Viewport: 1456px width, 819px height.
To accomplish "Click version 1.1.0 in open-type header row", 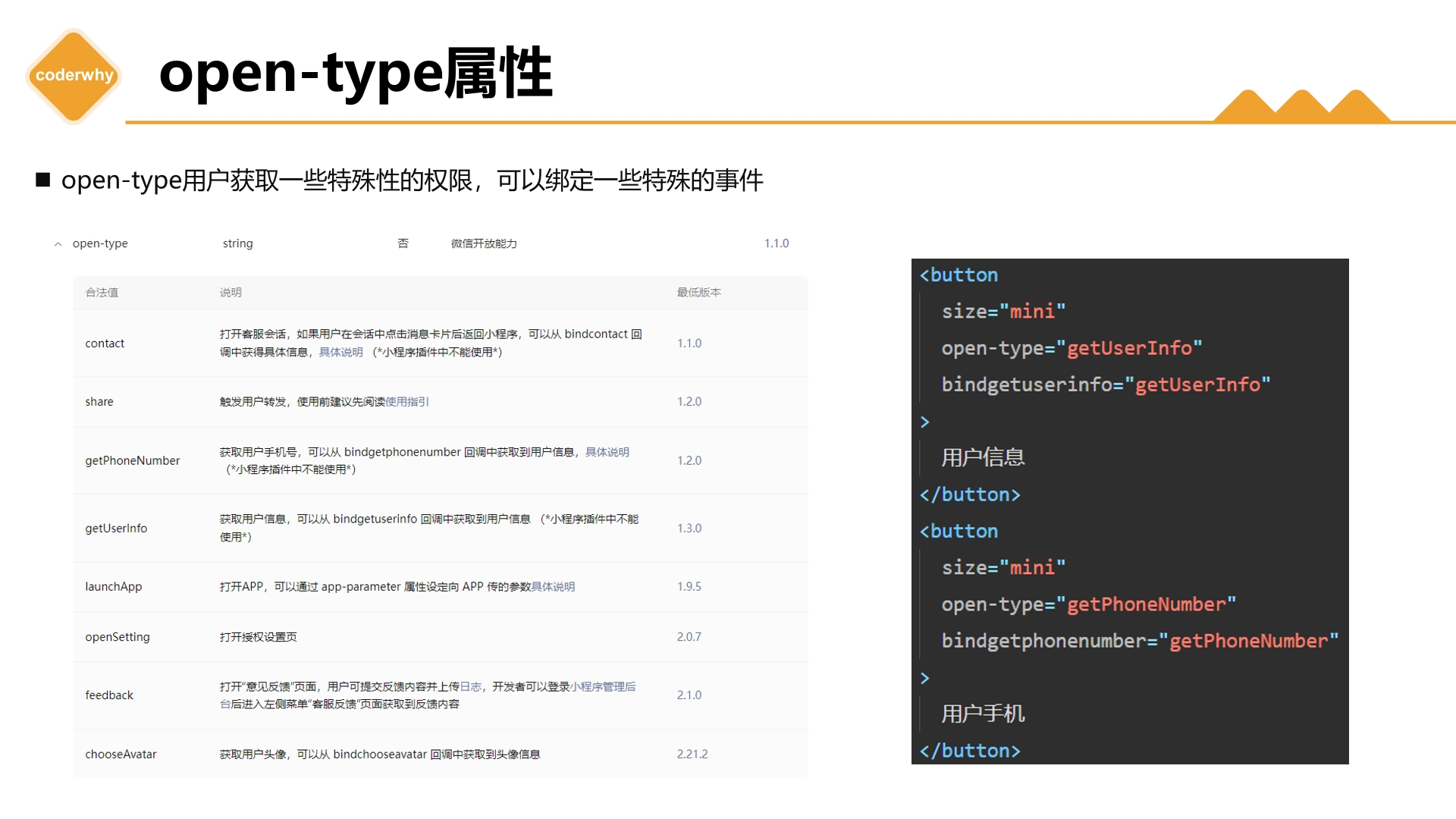I will [777, 243].
